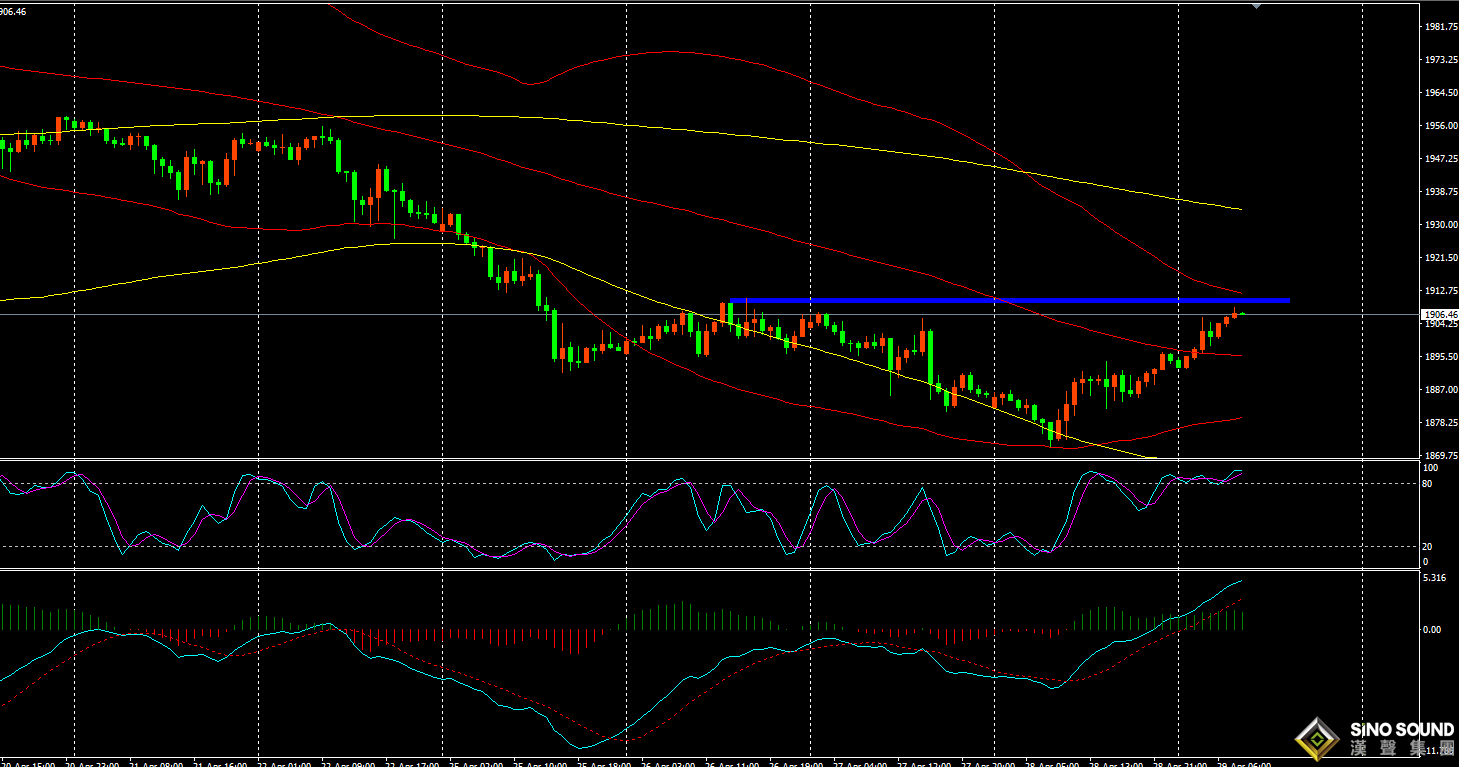Image resolution: width=1459 pixels, height=767 pixels.
Task: Click the stochastic 0 scale label
Action: [1426, 562]
